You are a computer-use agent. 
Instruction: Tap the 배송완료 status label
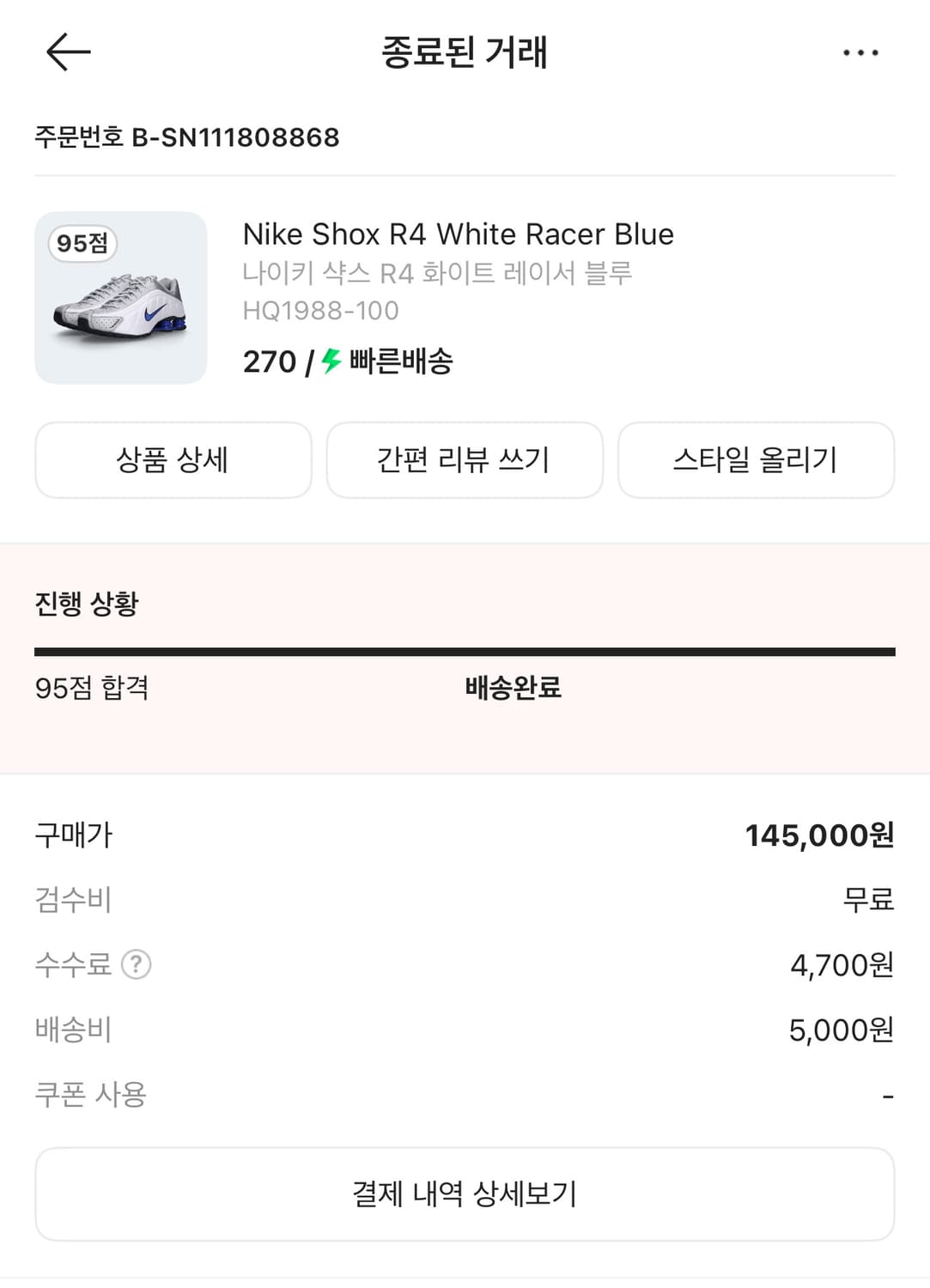click(x=513, y=688)
